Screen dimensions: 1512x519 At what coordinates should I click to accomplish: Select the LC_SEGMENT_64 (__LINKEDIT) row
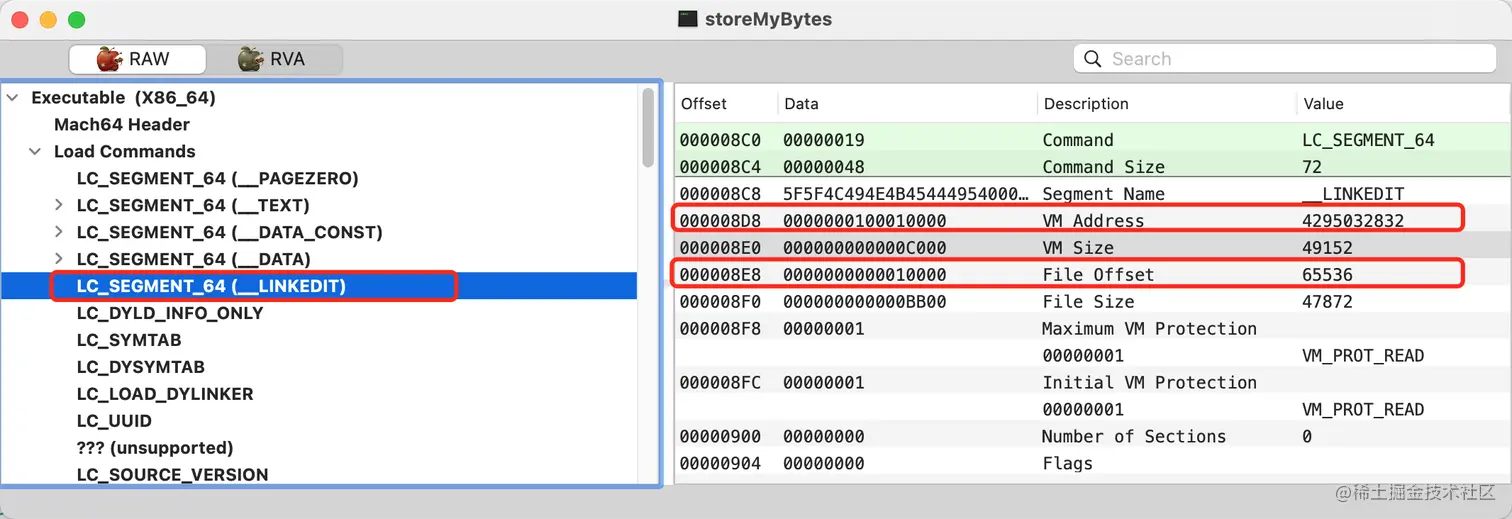pyautogui.click(x=319, y=286)
